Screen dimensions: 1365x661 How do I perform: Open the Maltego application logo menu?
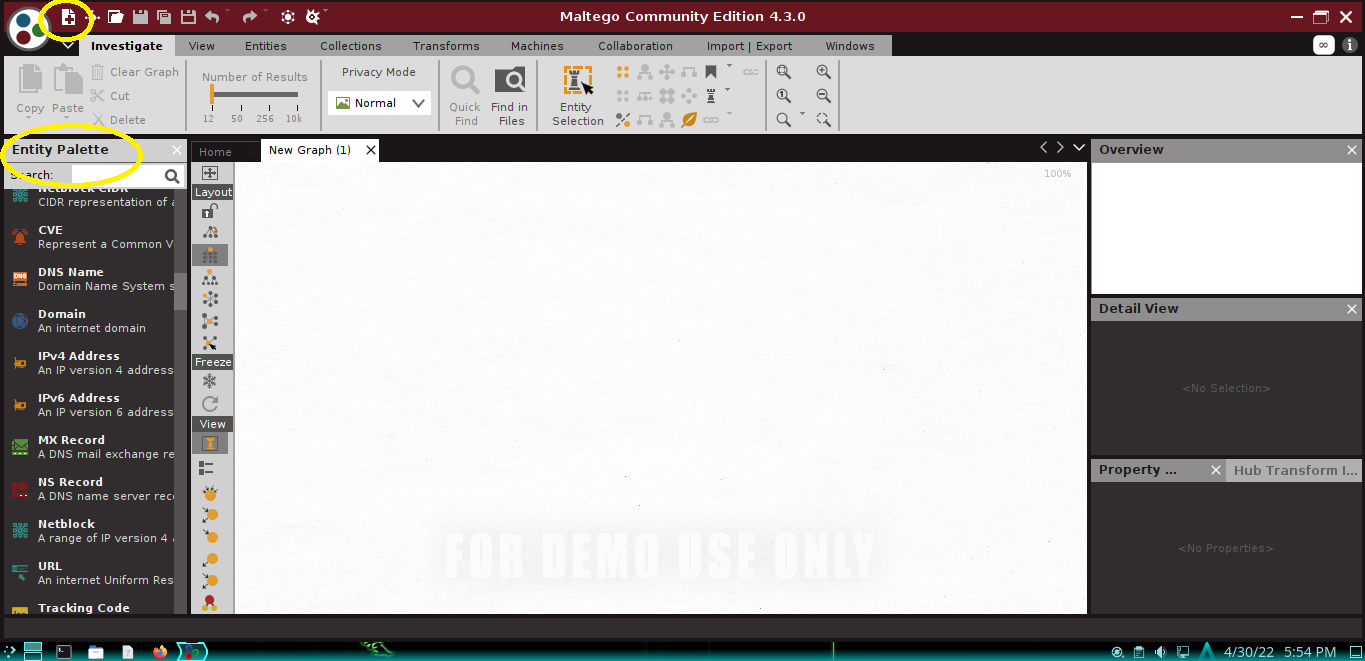coord(28,27)
